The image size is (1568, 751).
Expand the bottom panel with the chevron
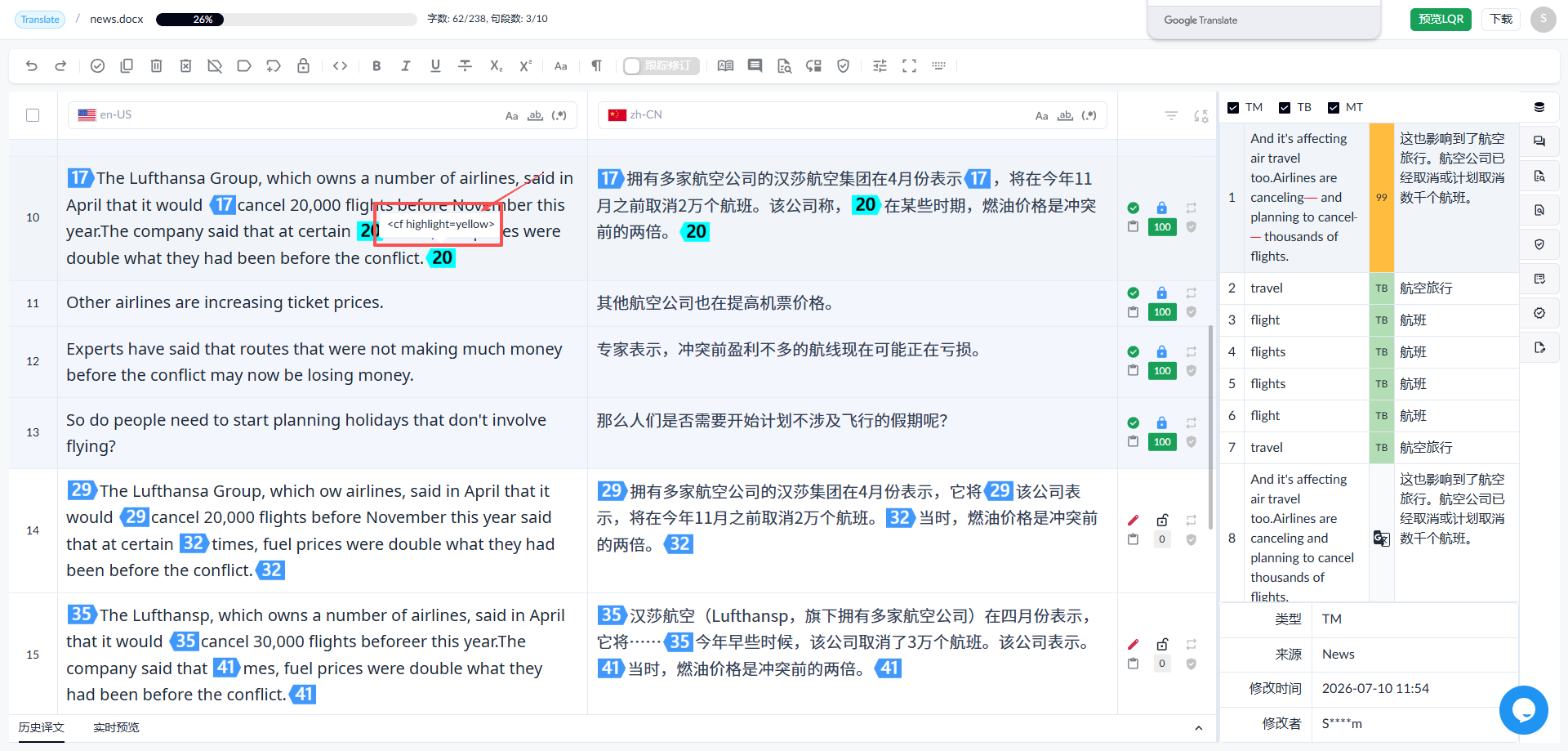(x=1198, y=728)
